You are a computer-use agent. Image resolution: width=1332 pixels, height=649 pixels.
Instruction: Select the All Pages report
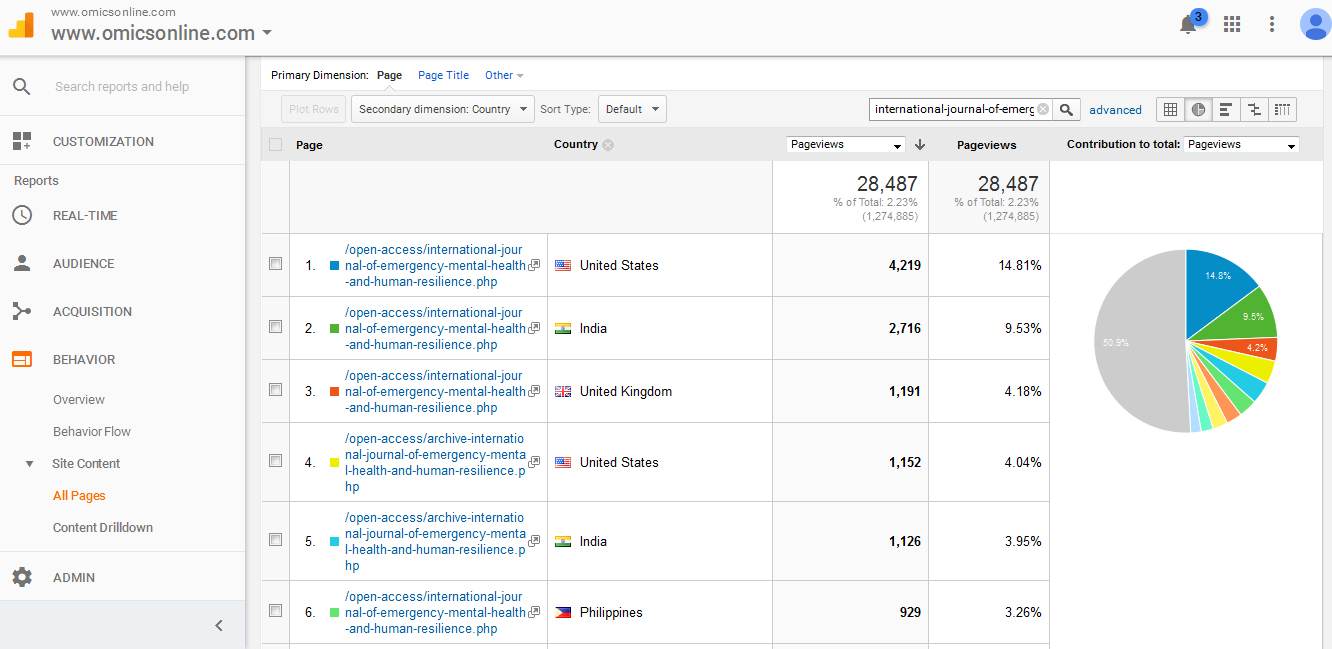pos(79,495)
